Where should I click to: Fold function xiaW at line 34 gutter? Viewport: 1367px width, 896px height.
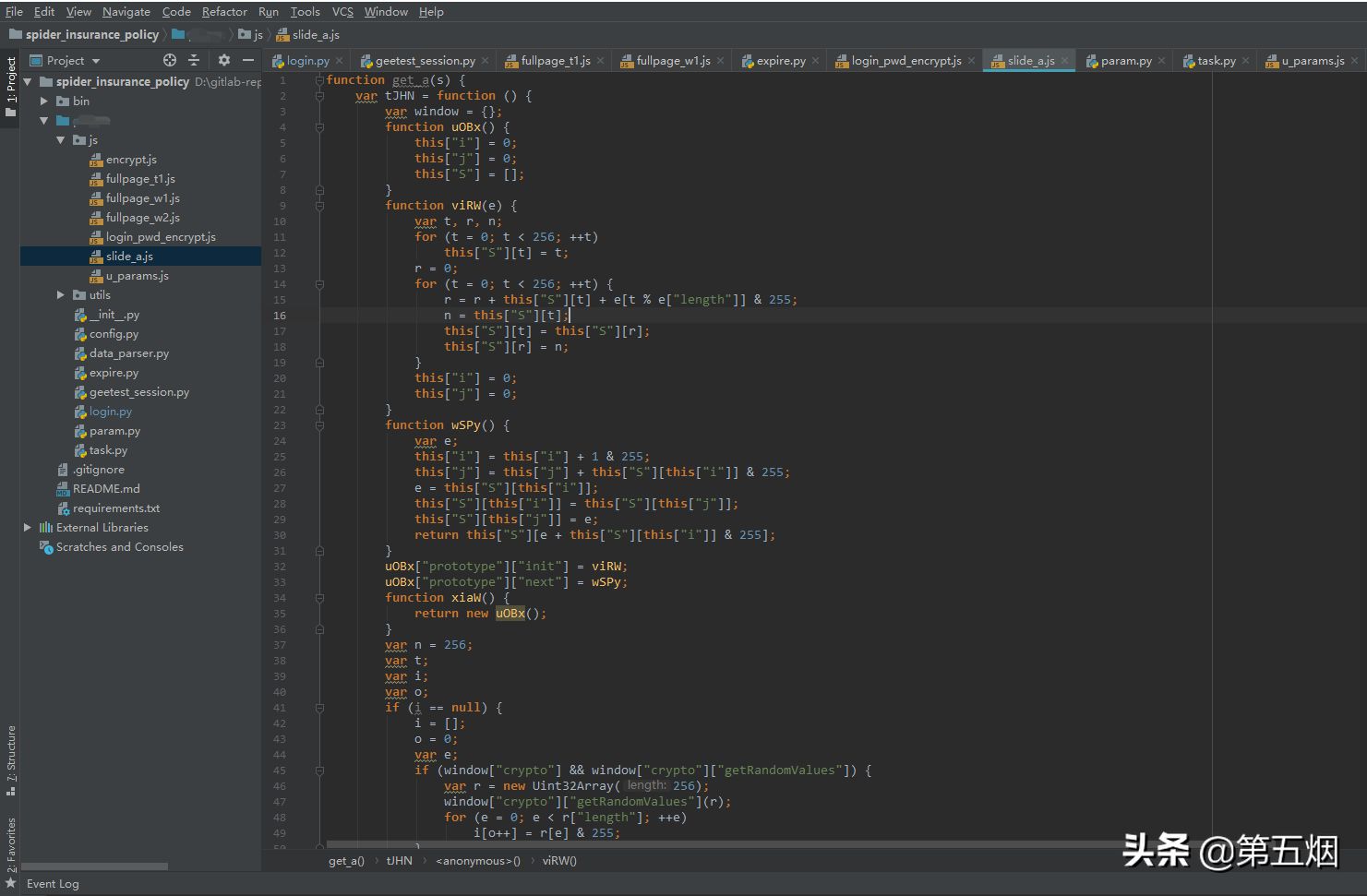pos(319,597)
